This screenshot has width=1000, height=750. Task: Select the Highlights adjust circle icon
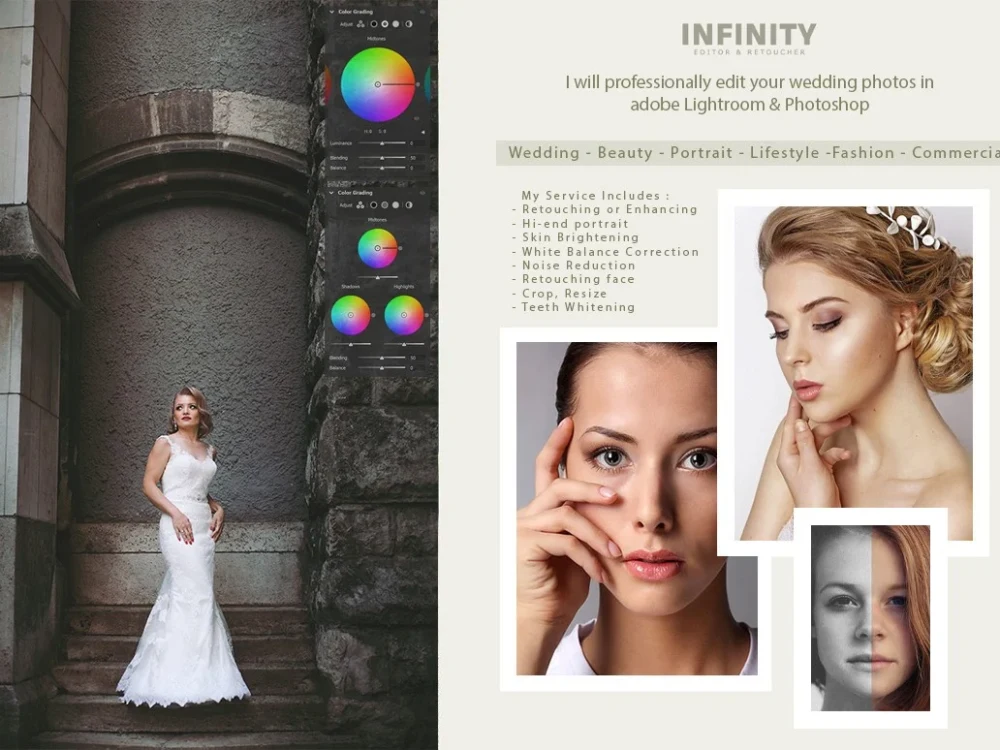(396, 24)
